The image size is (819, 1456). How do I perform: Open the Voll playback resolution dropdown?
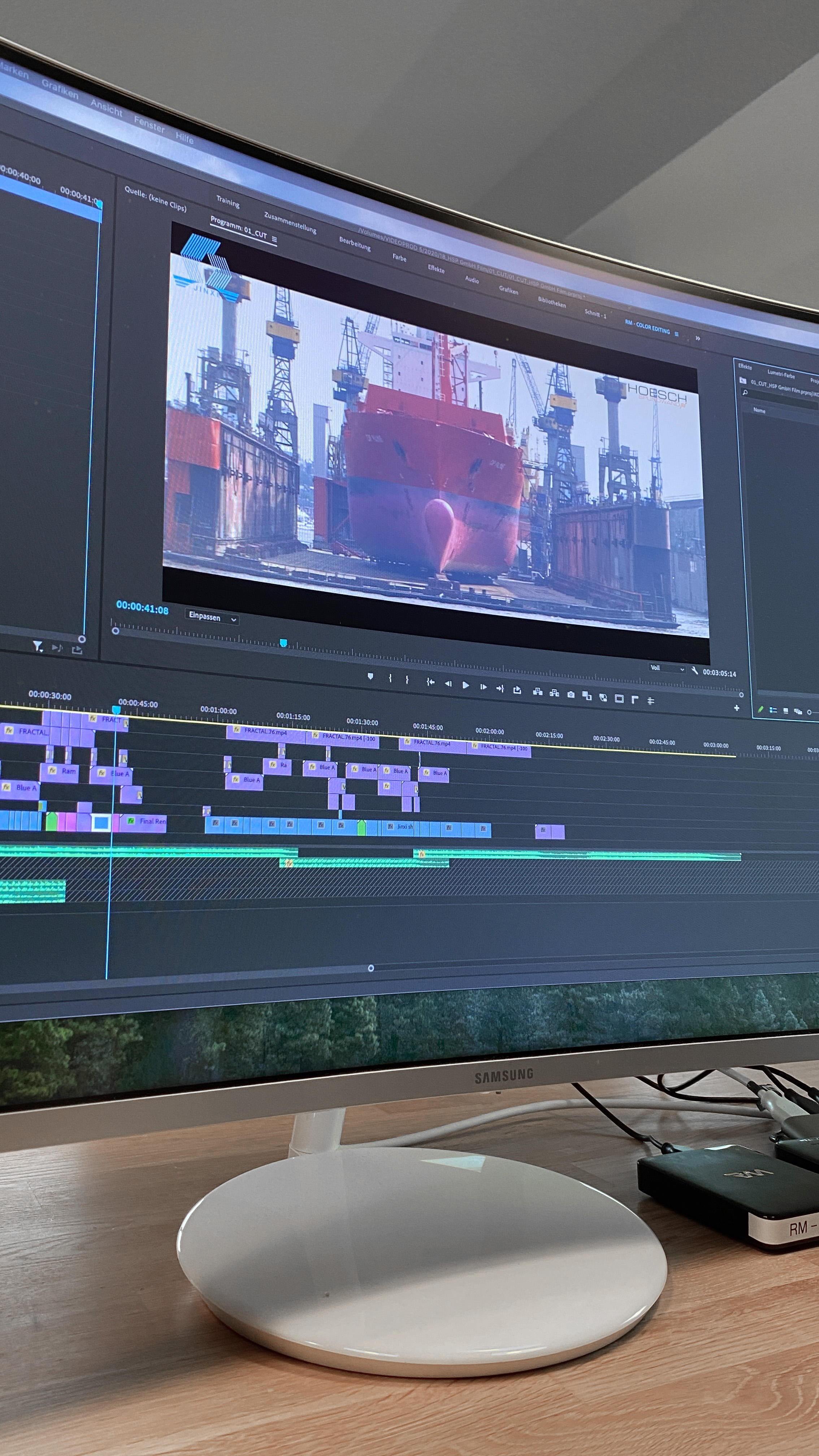667,668
